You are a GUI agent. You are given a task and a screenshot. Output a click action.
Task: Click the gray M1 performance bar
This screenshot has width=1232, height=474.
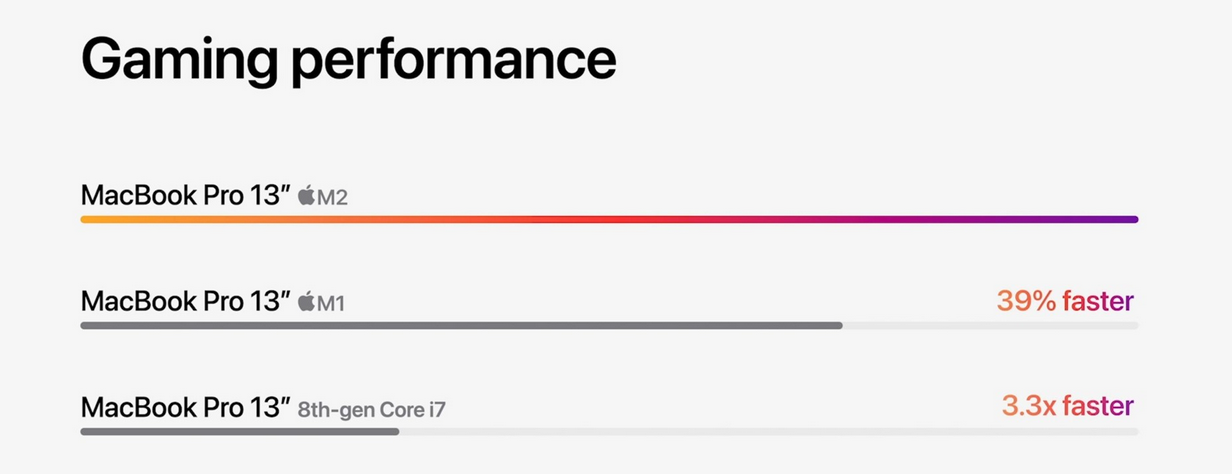[x=461, y=325]
